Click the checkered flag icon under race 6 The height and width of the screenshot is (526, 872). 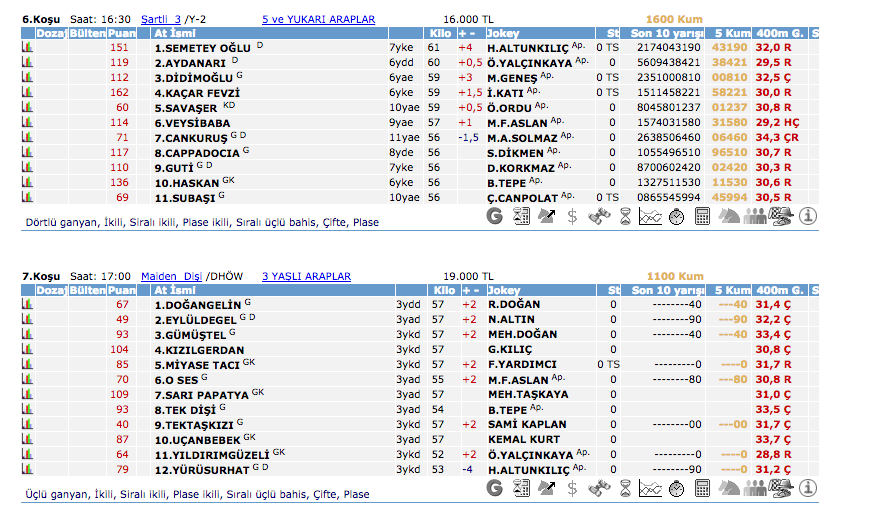pyautogui.click(x=782, y=216)
